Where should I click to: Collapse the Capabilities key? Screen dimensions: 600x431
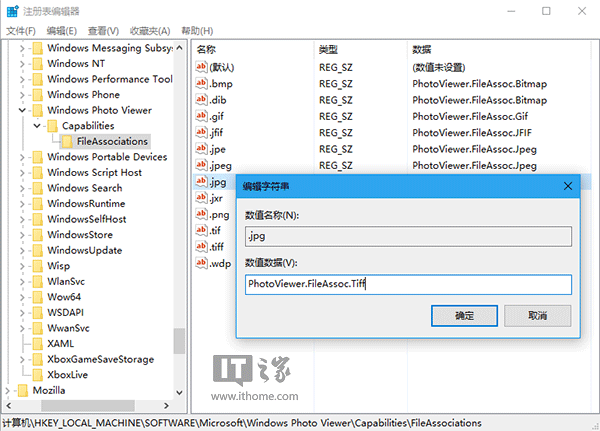pos(37,126)
